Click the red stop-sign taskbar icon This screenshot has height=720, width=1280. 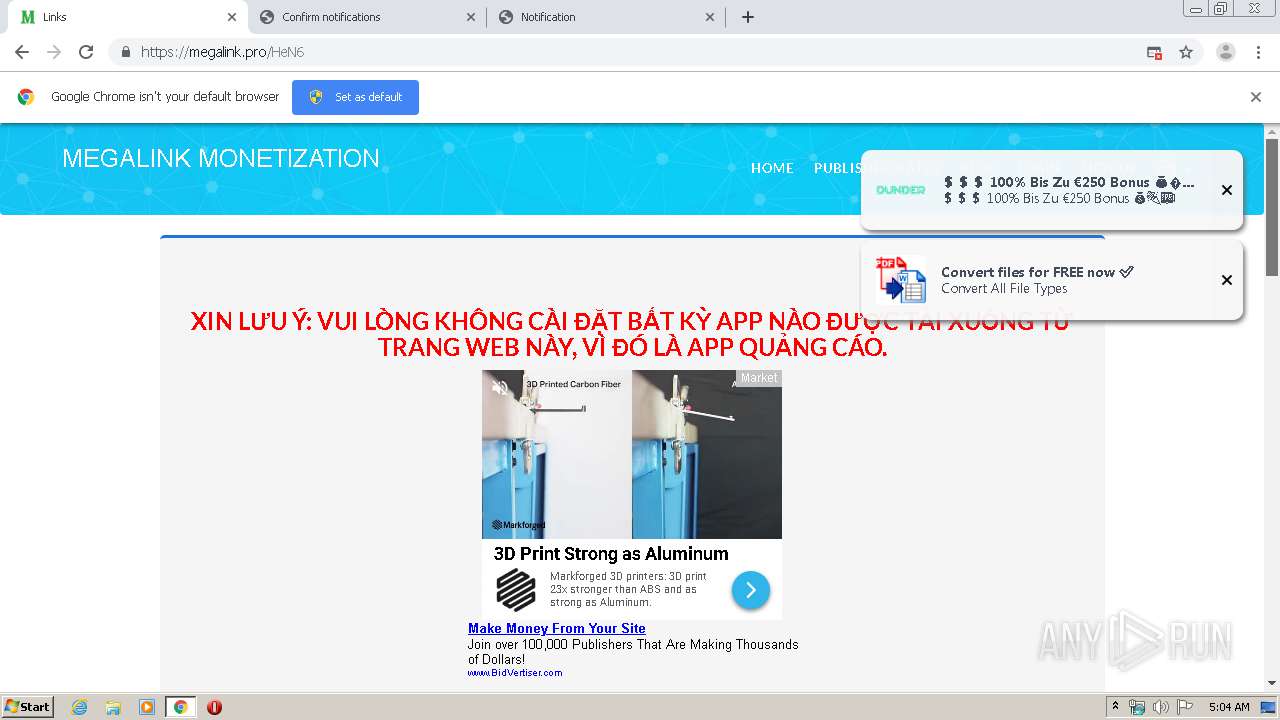[214, 707]
